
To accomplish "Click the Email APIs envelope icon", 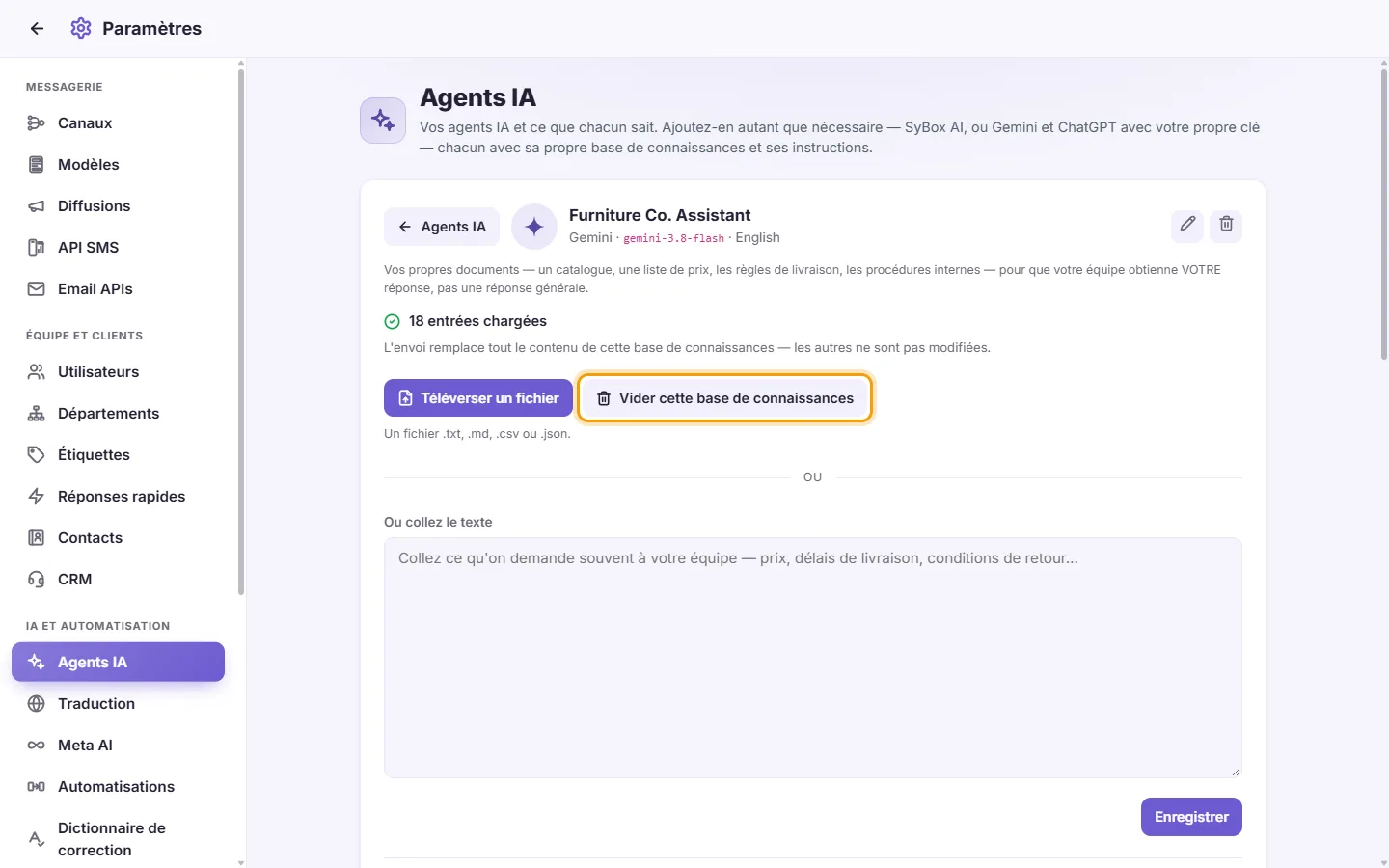I will (37, 289).
